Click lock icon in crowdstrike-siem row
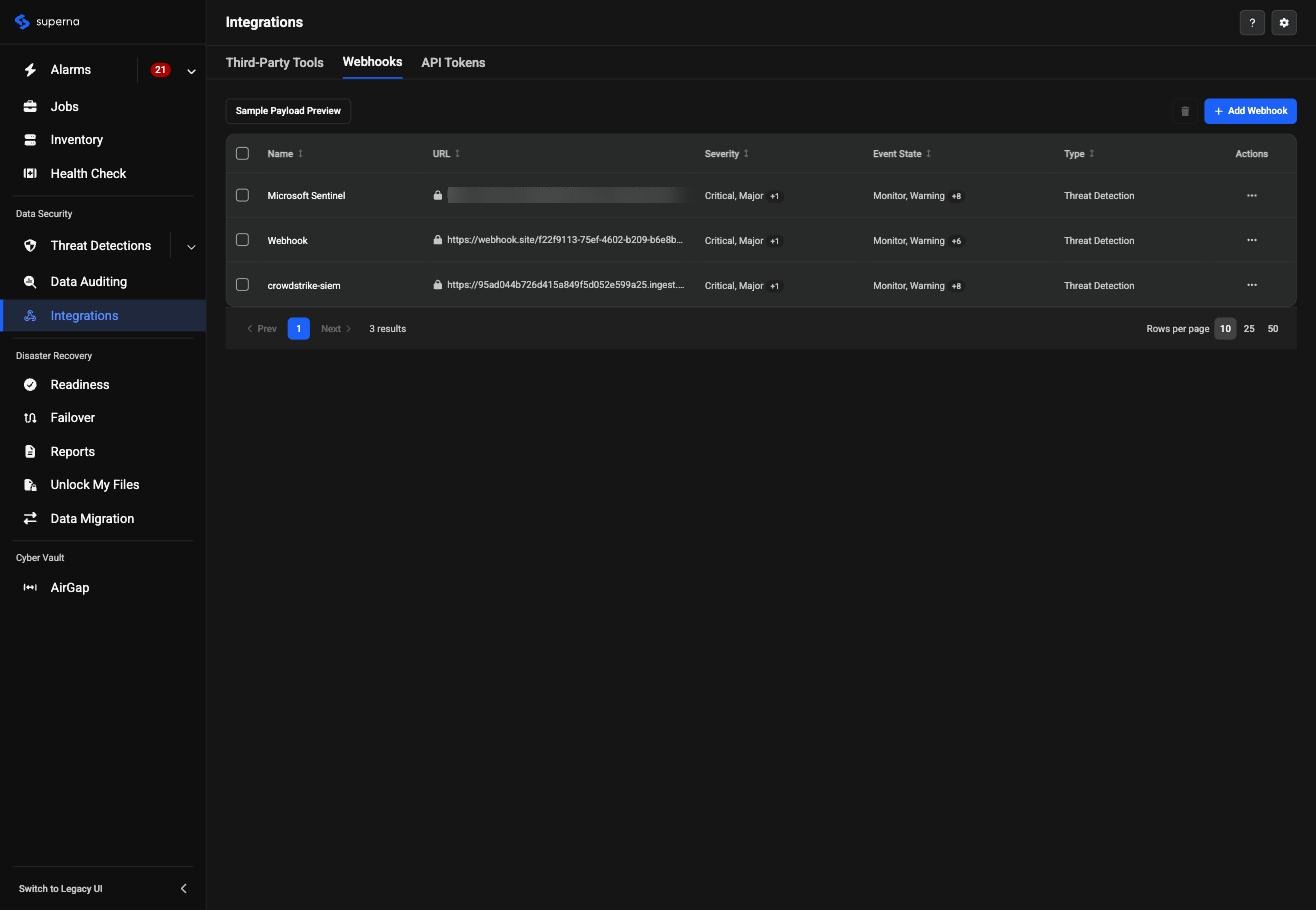The width and height of the screenshot is (1316, 910). click(x=438, y=285)
